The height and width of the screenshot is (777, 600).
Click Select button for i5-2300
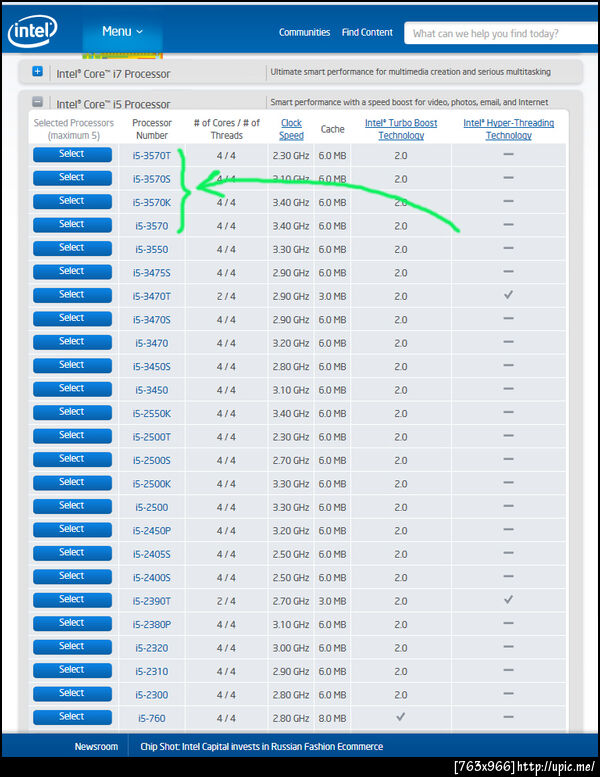(72, 694)
